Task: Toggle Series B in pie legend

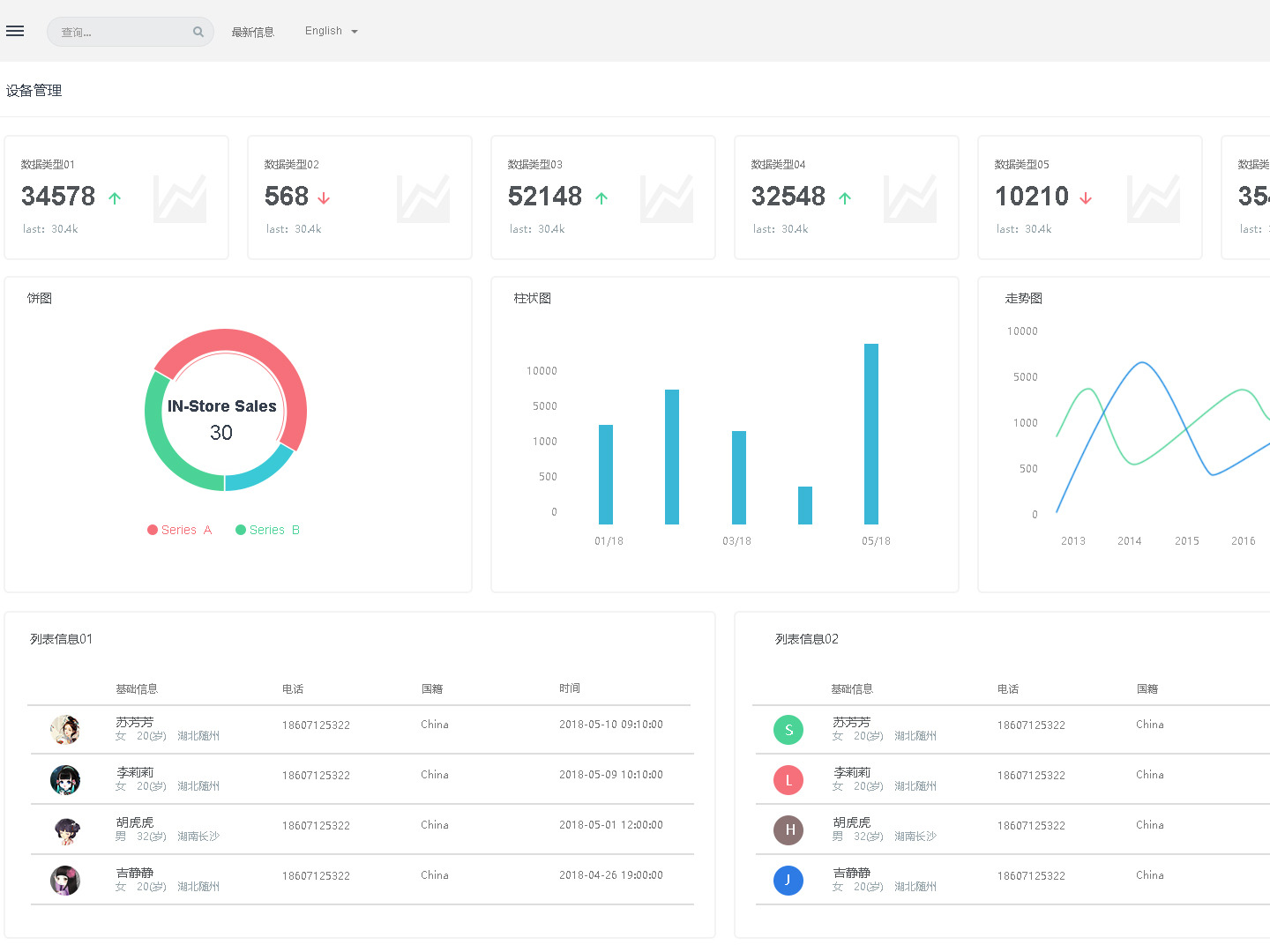Action: pos(267,530)
